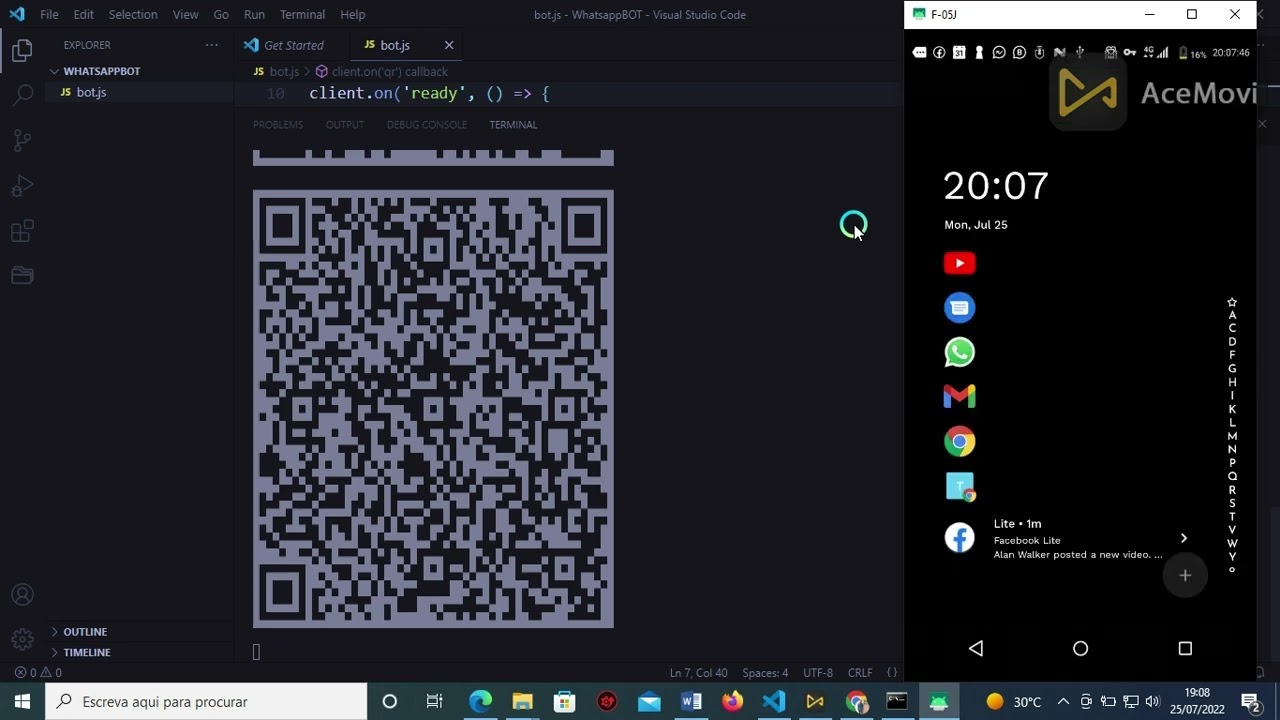The height and width of the screenshot is (720, 1280).
Task: Tap the star at top of alphabet index
Action: (1232, 302)
